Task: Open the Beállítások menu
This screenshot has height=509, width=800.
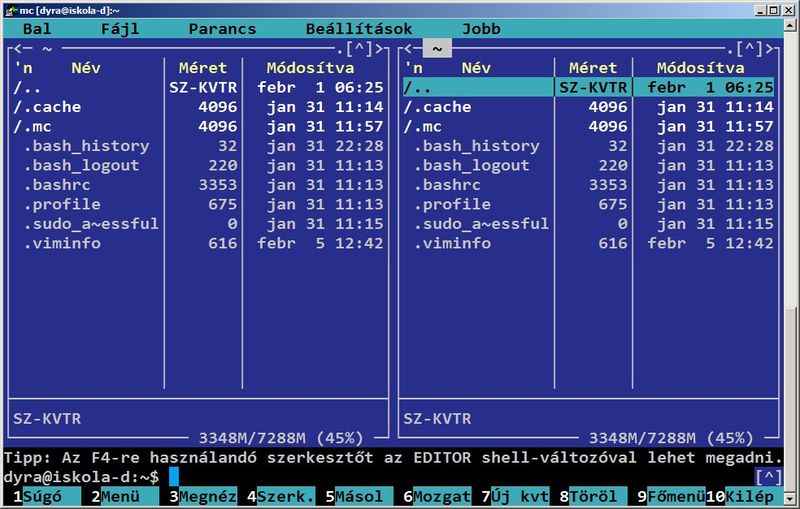Action: [359, 29]
